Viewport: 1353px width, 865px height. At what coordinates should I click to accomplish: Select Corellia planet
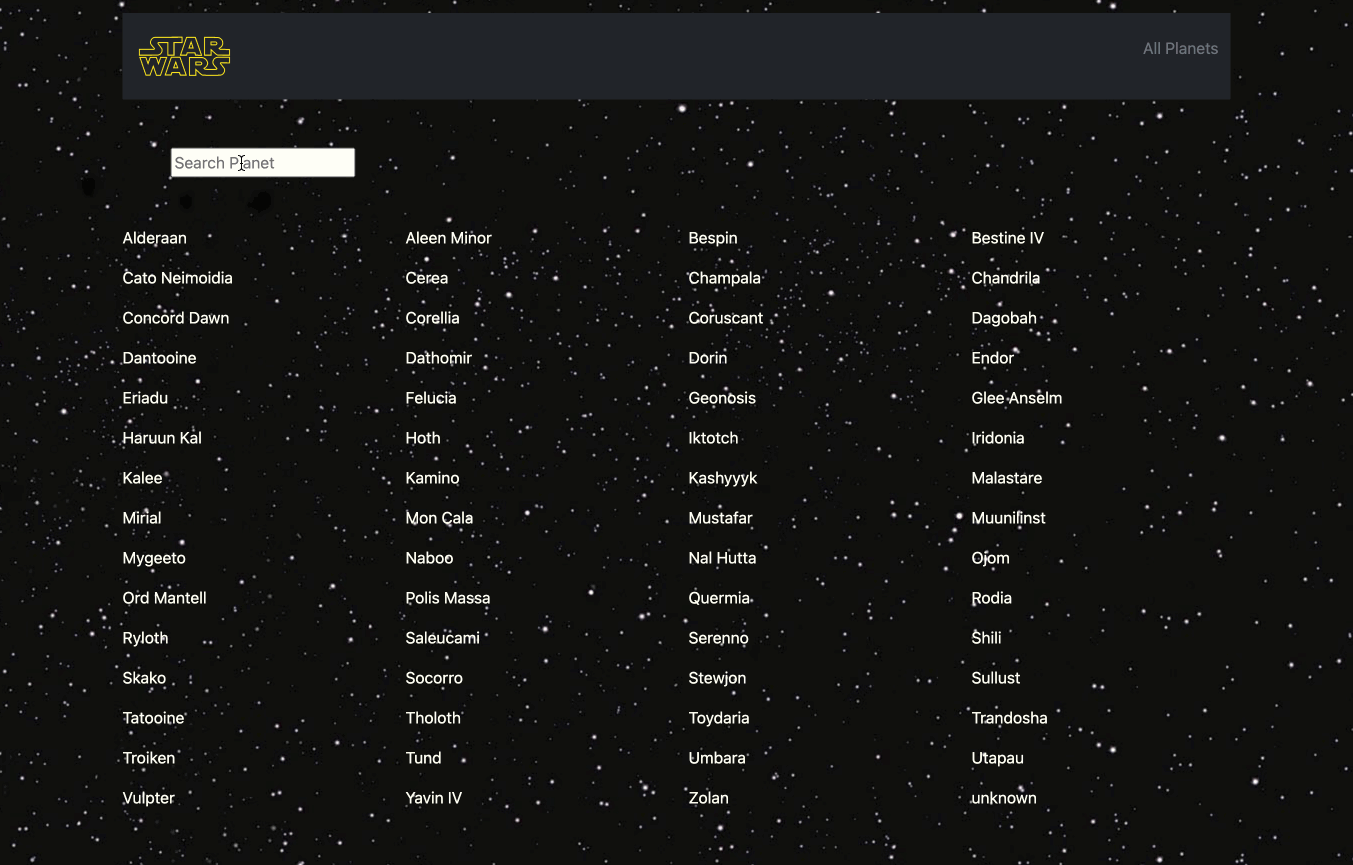pyautogui.click(x=432, y=318)
